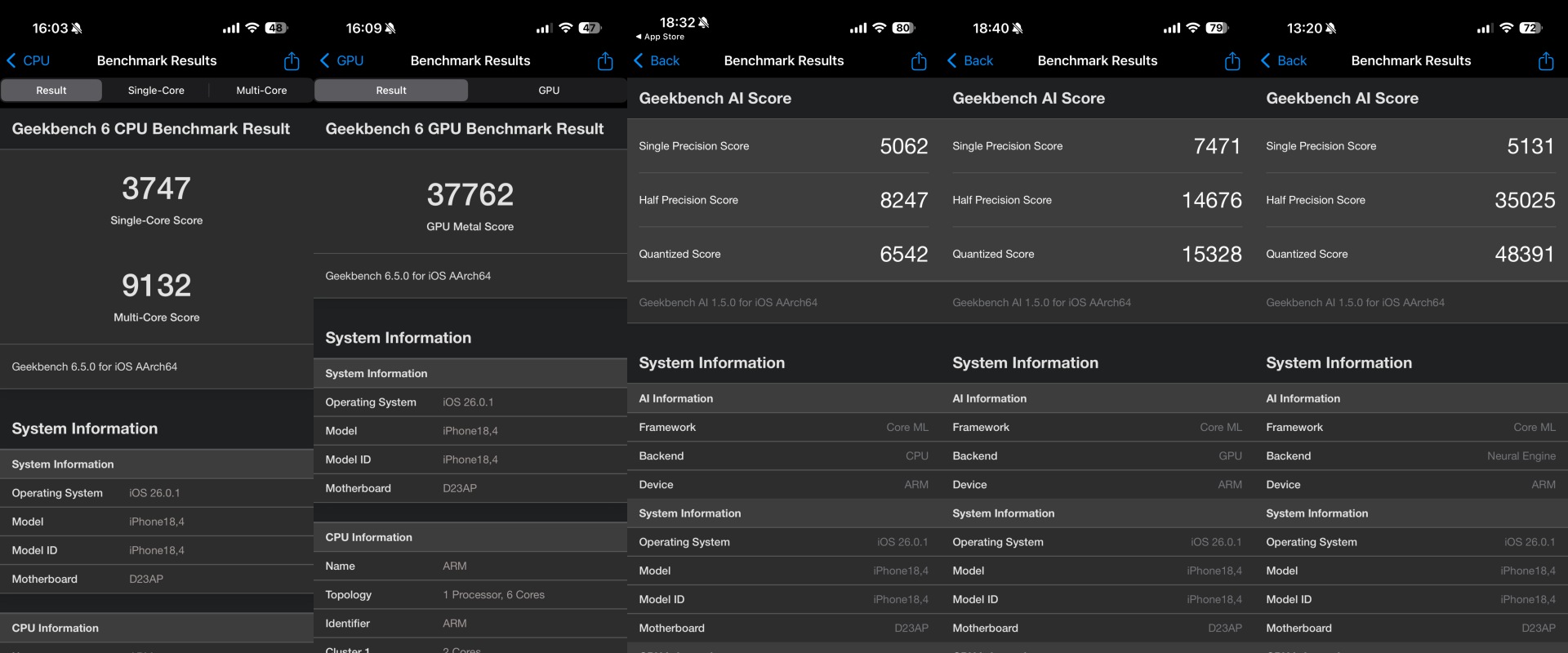This screenshot has width=1568, height=653.
Task: Return to App Store via status bar link
Action: coord(660,37)
